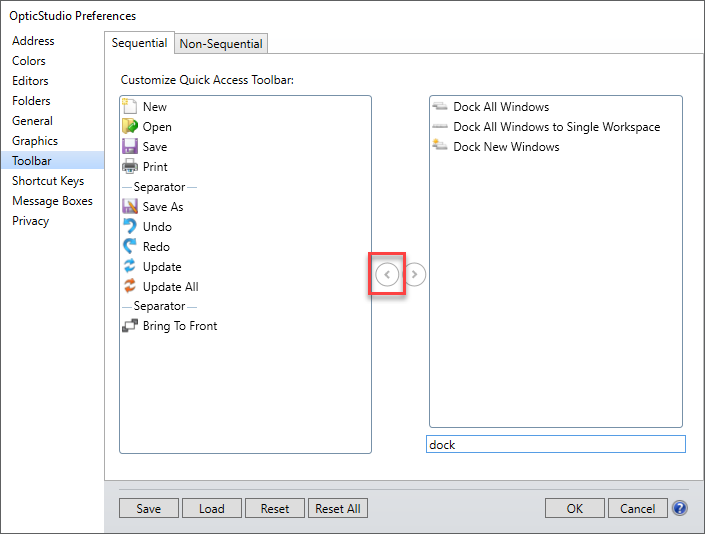Viewport: 705px width, 534px height.
Task: Click the Reset All button
Action: [x=338, y=508]
